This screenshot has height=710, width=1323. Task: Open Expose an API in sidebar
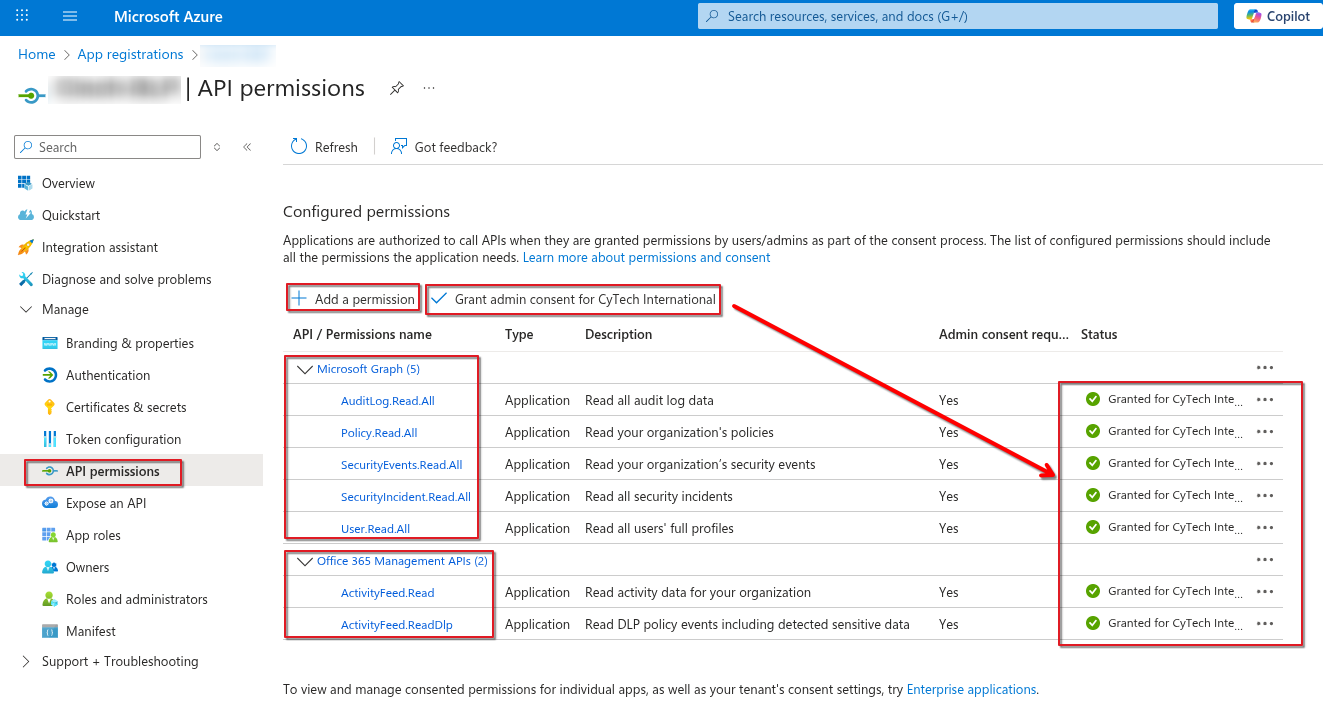[106, 503]
